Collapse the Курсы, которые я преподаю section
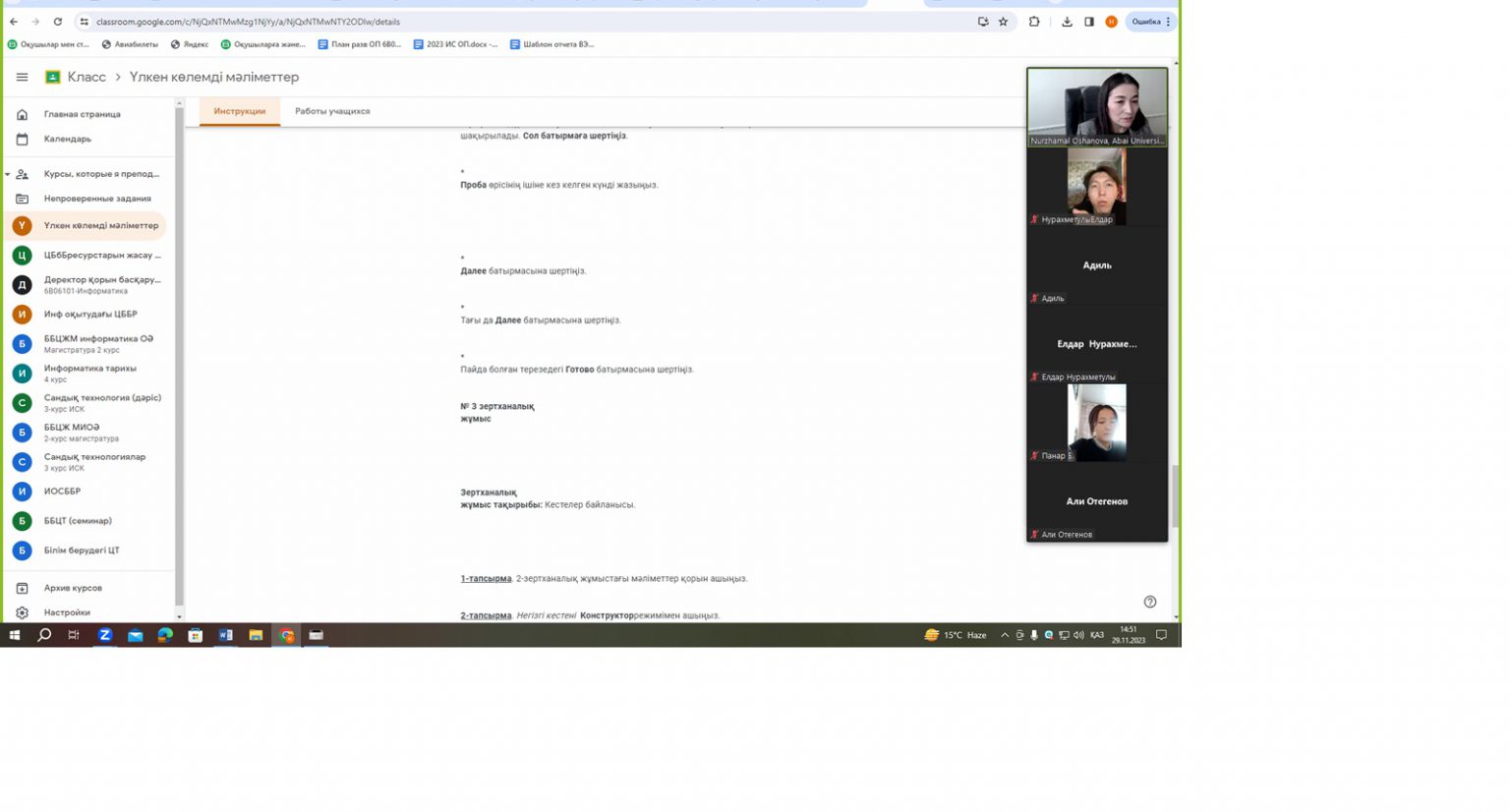Viewport: 1510px width, 812px height. tap(8, 174)
